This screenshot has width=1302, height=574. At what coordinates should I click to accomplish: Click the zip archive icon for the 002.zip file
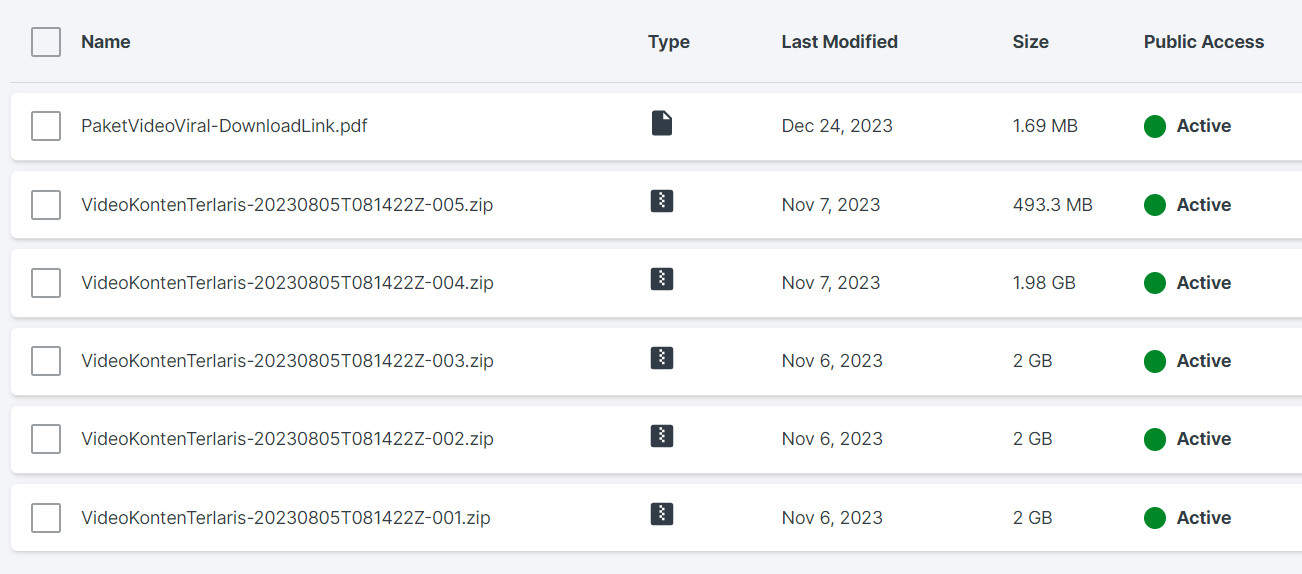point(662,436)
